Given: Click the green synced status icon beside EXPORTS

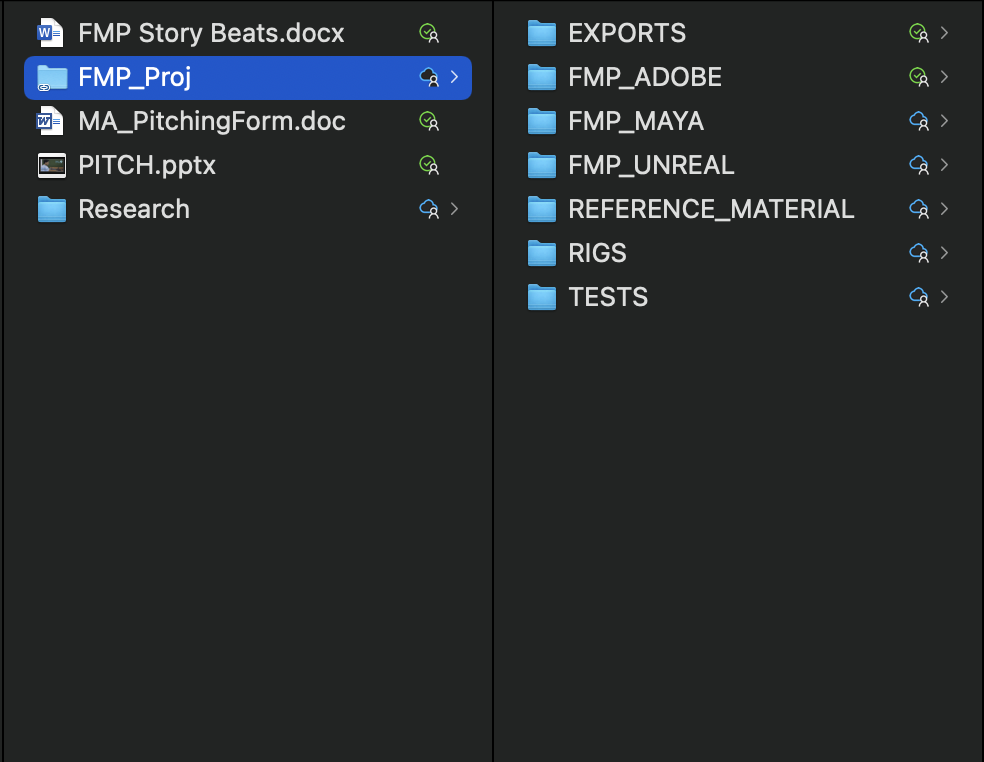Looking at the screenshot, I should [x=919, y=33].
